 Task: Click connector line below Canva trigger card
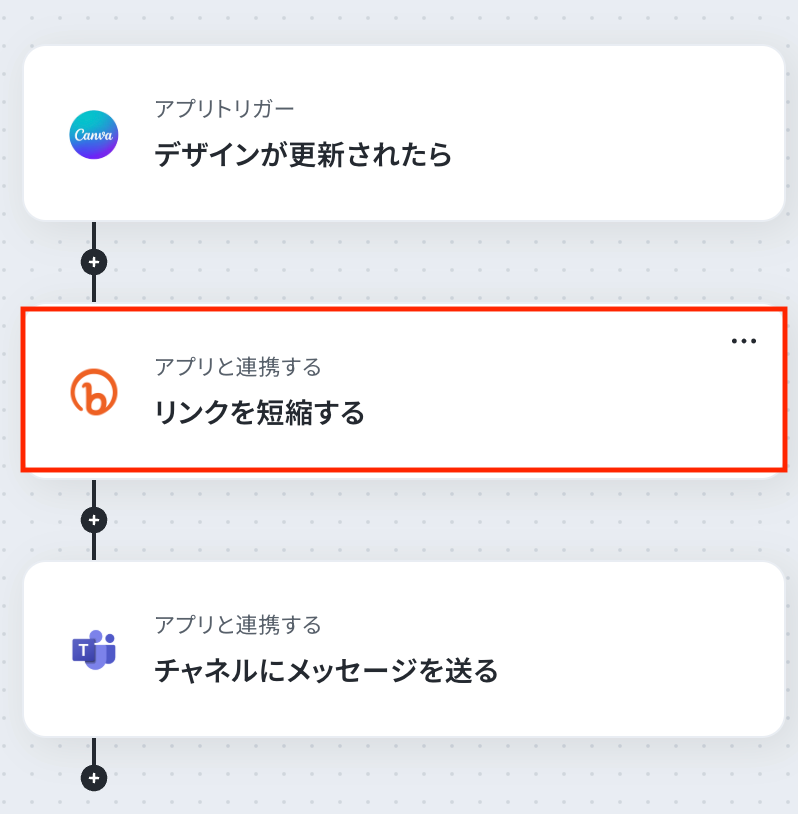(94, 235)
